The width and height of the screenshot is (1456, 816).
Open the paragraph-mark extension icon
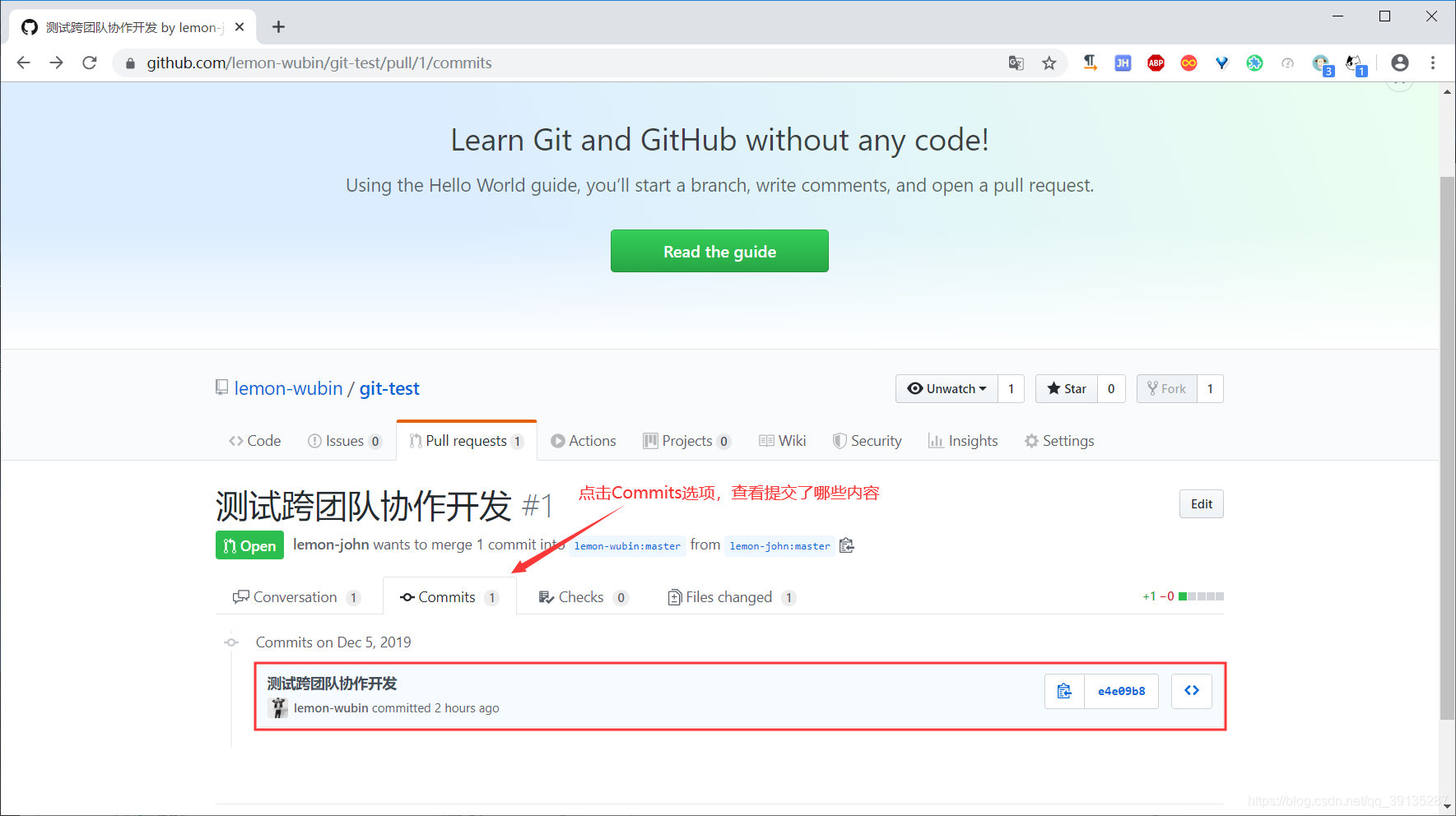pos(1090,63)
